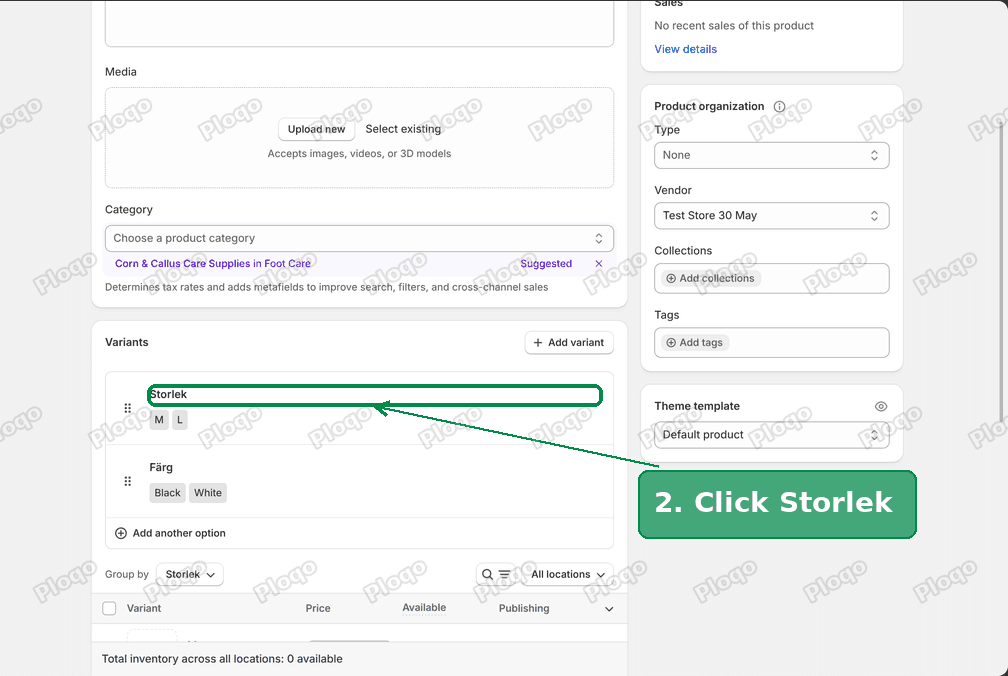The width and height of the screenshot is (1008, 676).
Task: Open the Type dropdown showing None
Action: pyautogui.click(x=771, y=156)
